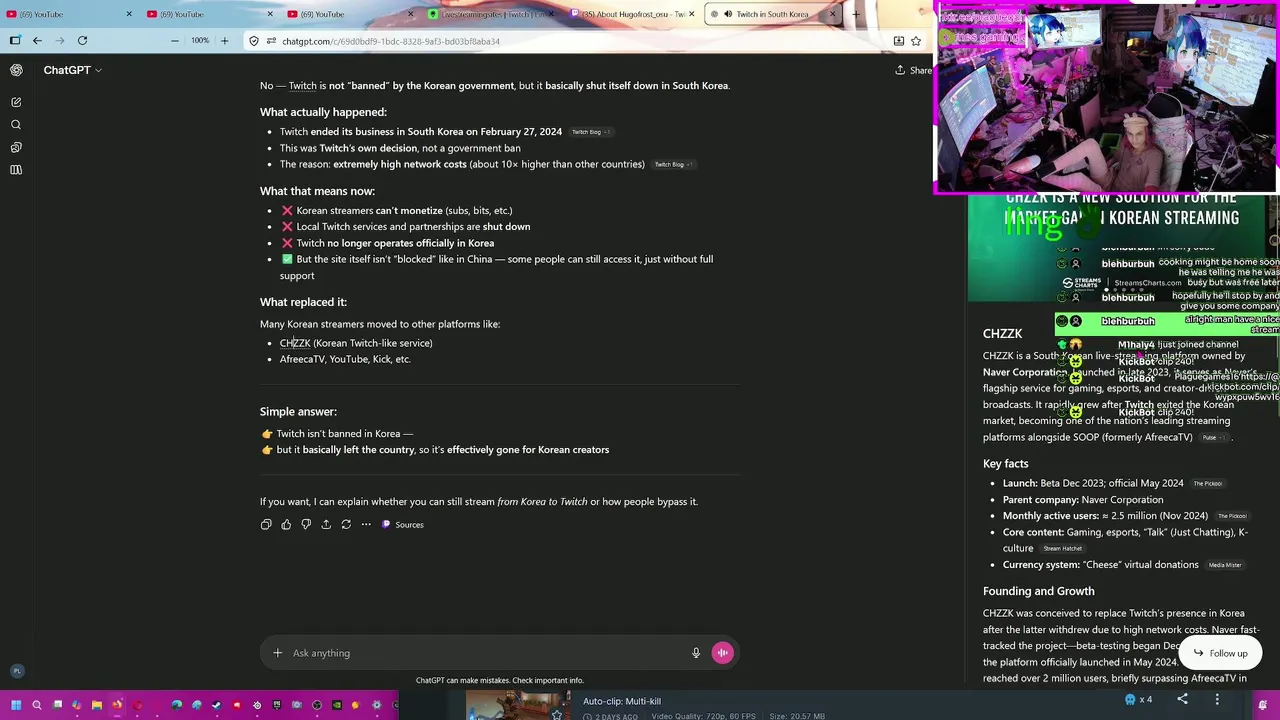
Task: Share this ChatGPT conversation
Action: (x=913, y=70)
